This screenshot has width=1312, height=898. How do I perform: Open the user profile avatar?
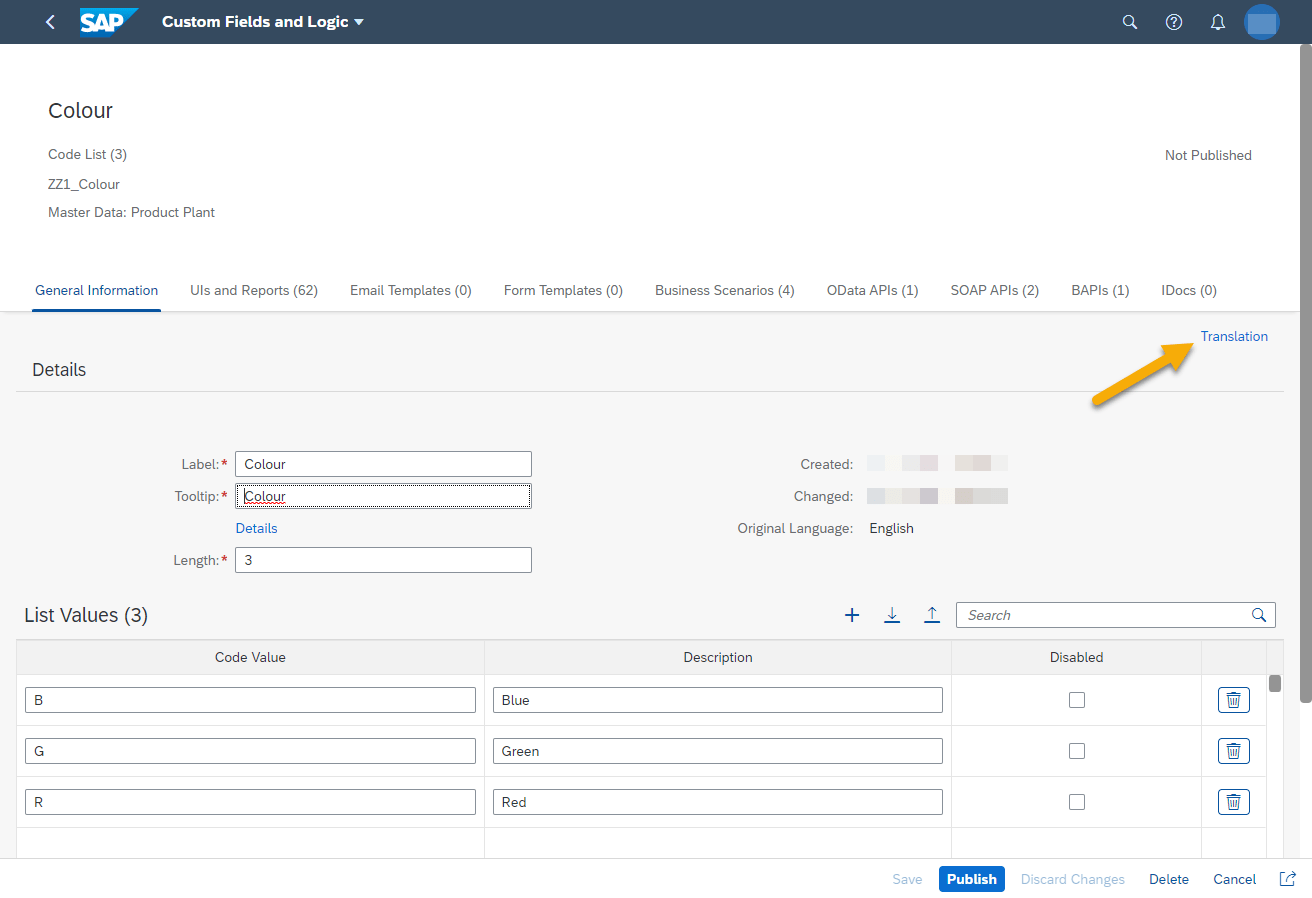coord(1262,22)
